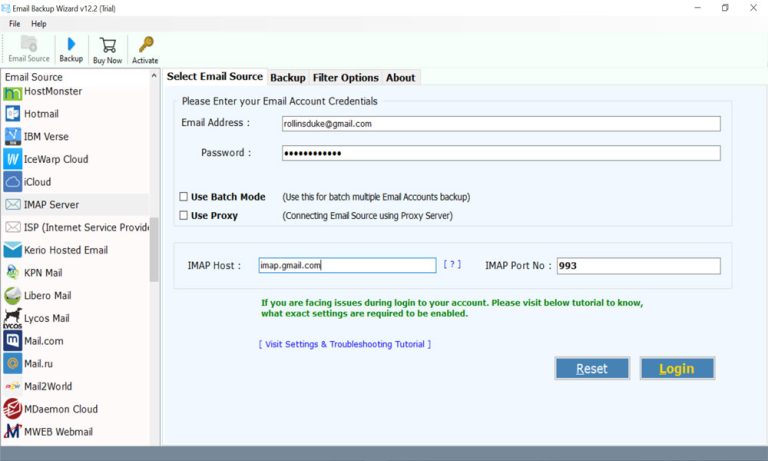The height and width of the screenshot is (461, 768).
Task: Click the email source list scrollbar thumb
Action: tap(154, 249)
